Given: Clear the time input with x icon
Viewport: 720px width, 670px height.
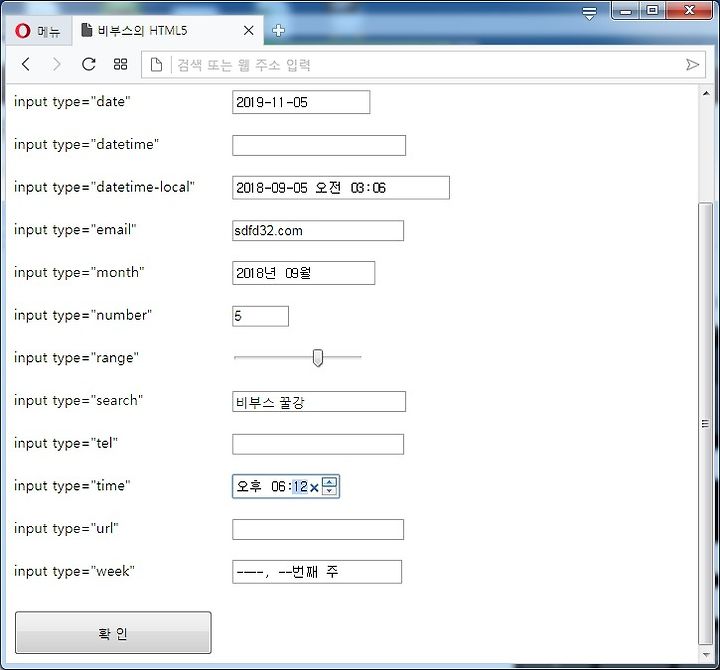Looking at the screenshot, I should pyautogui.click(x=314, y=488).
